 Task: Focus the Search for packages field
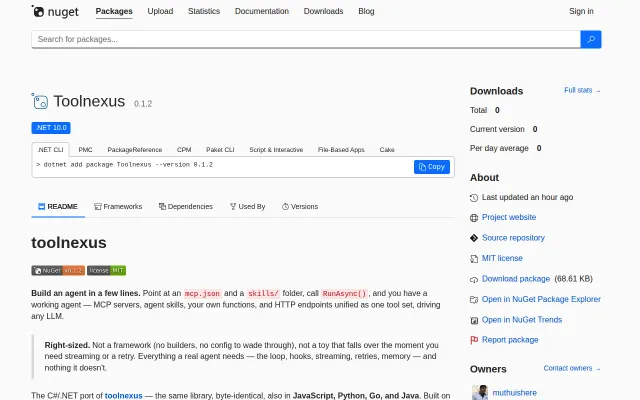click(306, 39)
